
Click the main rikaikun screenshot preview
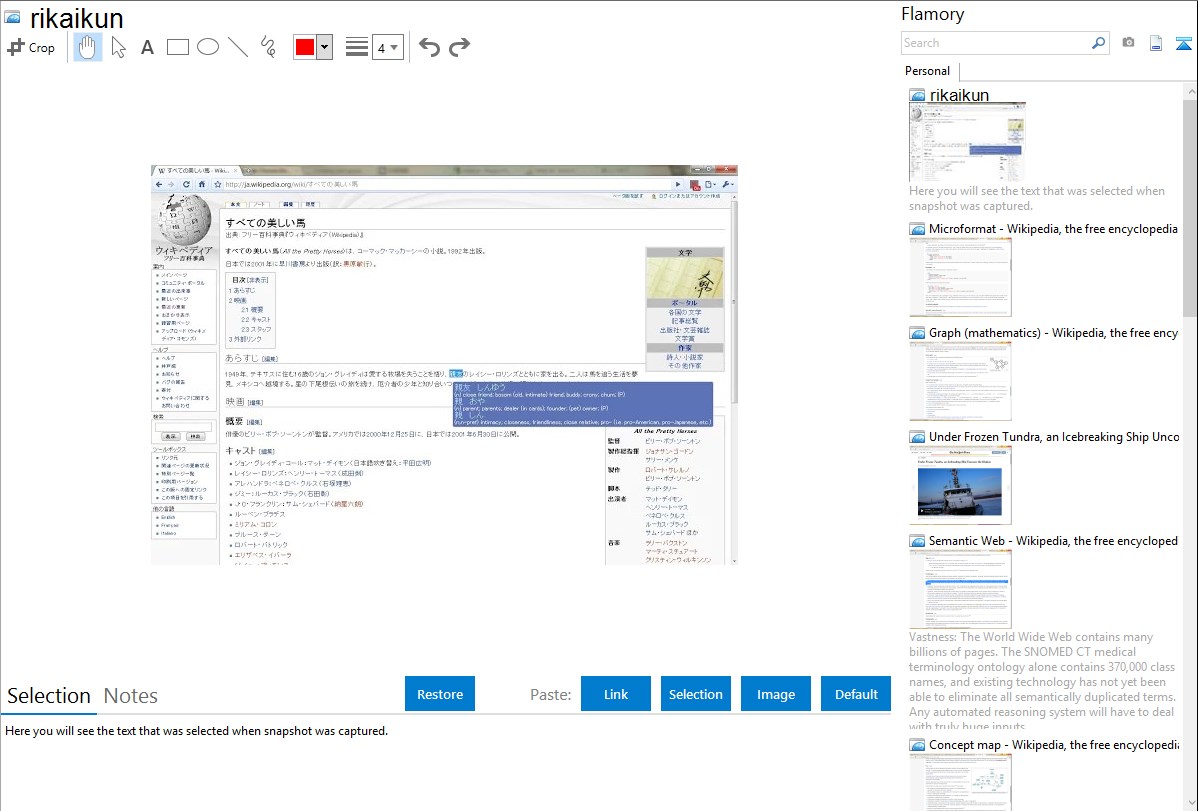(444, 365)
